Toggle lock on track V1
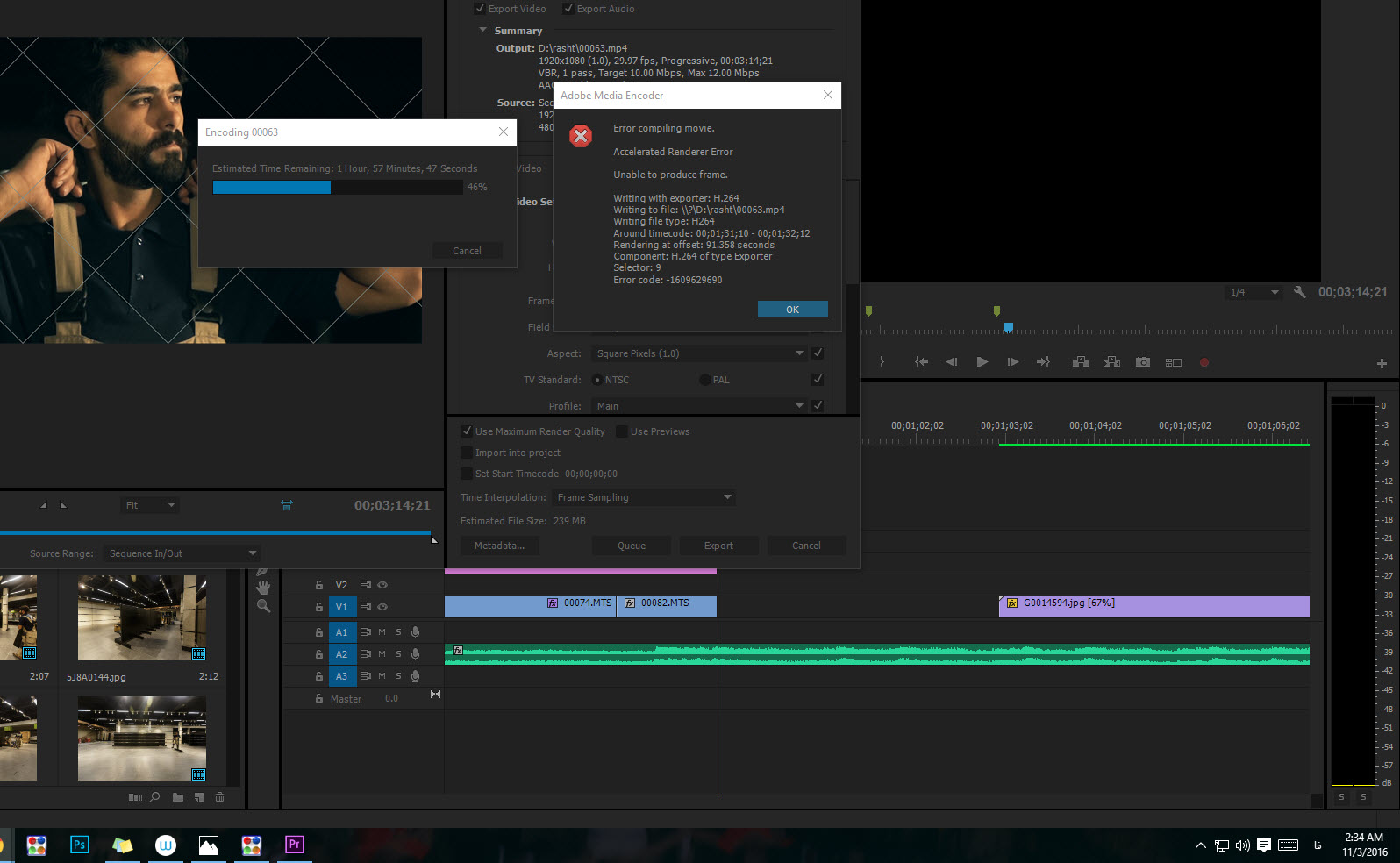 pyautogui.click(x=319, y=607)
